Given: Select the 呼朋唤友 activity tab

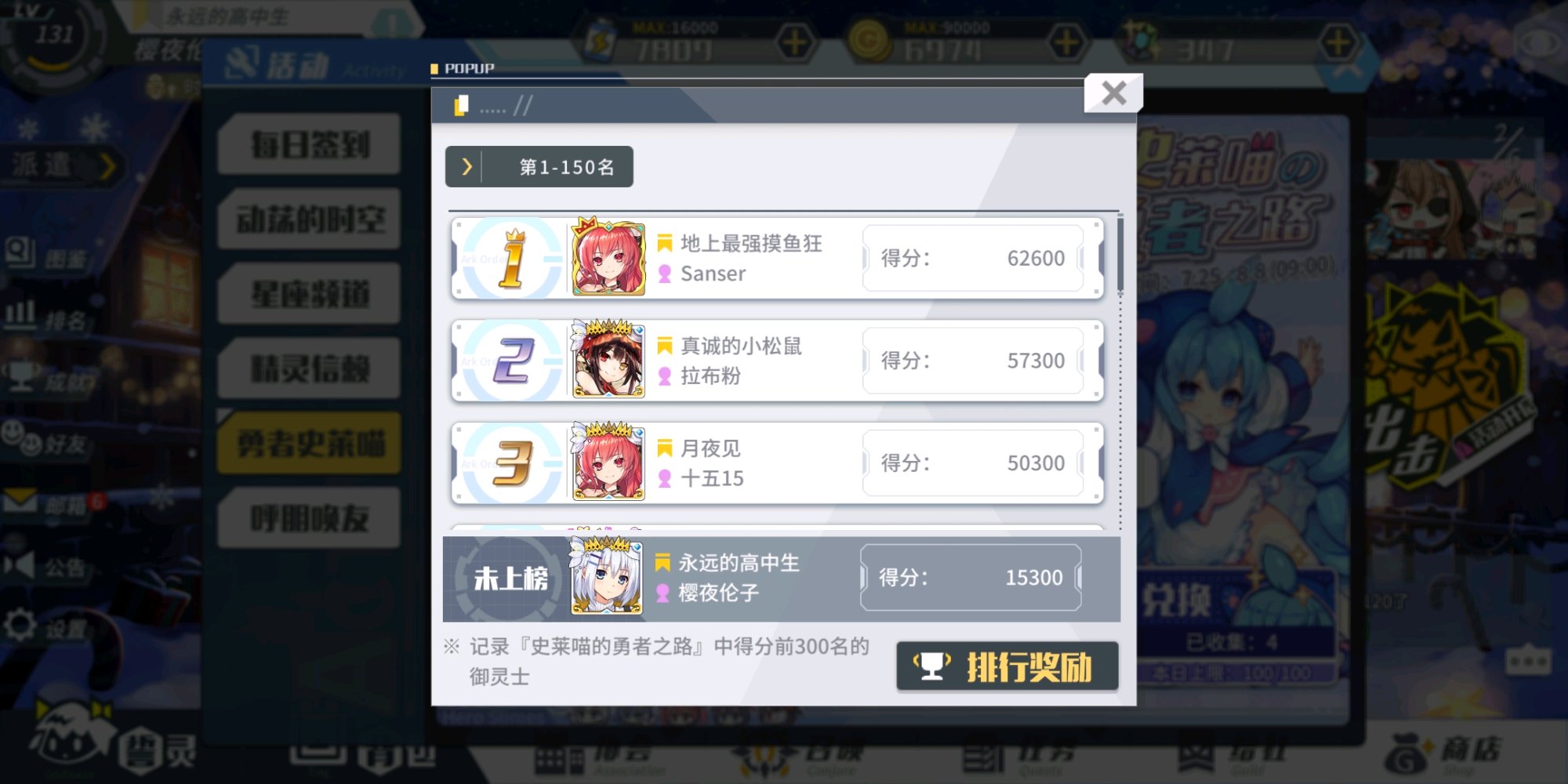Looking at the screenshot, I should pyautogui.click(x=310, y=518).
